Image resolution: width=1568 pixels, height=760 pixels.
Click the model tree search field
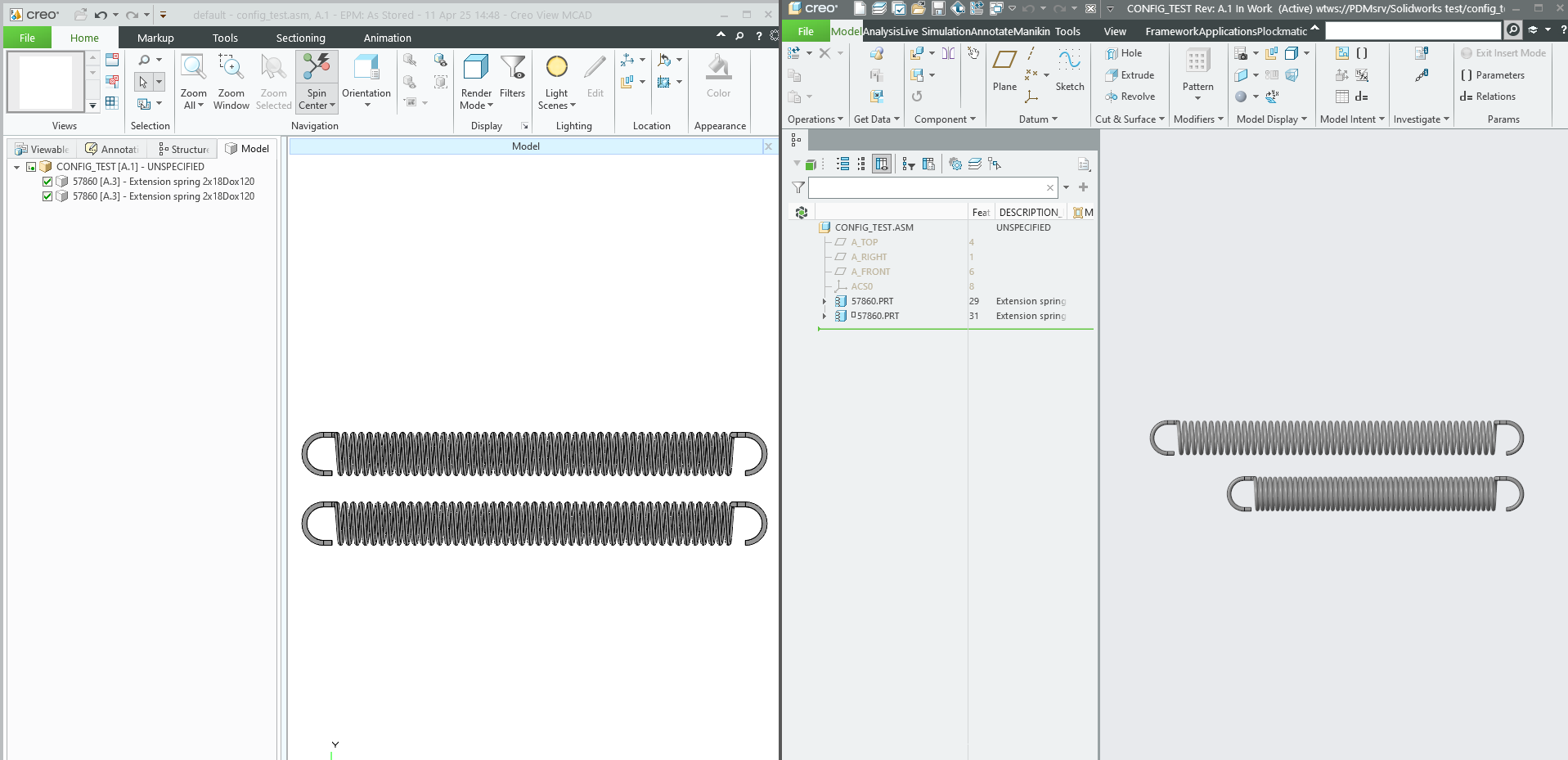tap(932, 188)
